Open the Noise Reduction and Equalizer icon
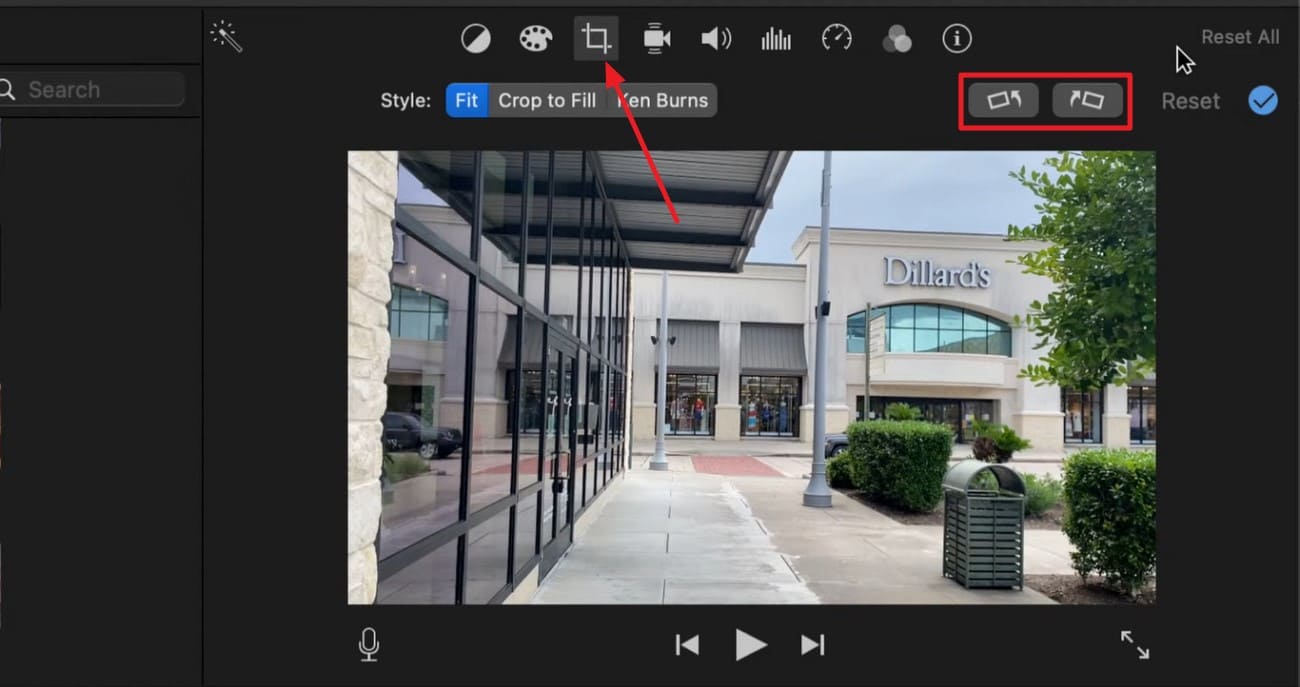The height and width of the screenshot is (687, 1300). pyautogui.click(x=776, y=38)
